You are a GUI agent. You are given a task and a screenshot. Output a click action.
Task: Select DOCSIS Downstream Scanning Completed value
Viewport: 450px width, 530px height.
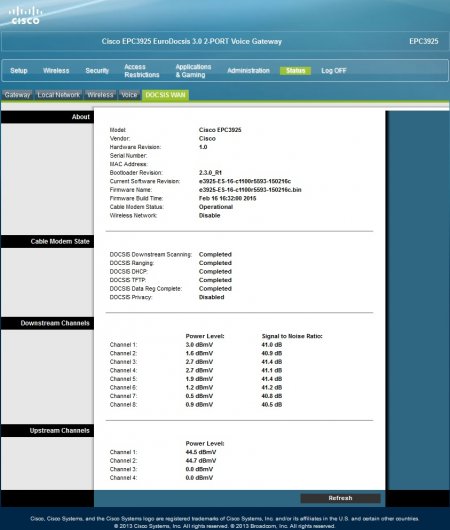[215, 255]
